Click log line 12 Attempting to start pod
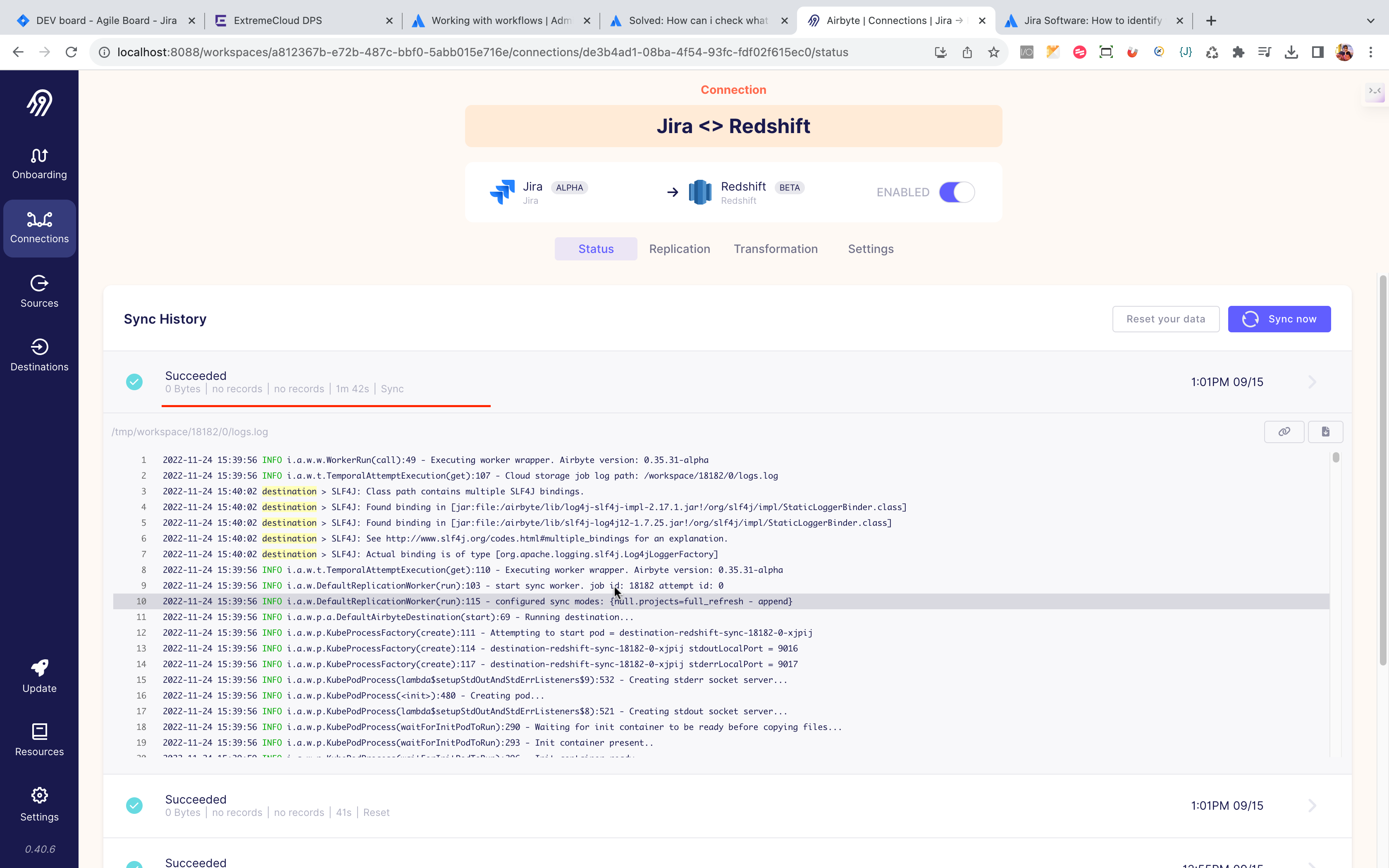This screenshot has height=868, width=1389. coord(721,633)
